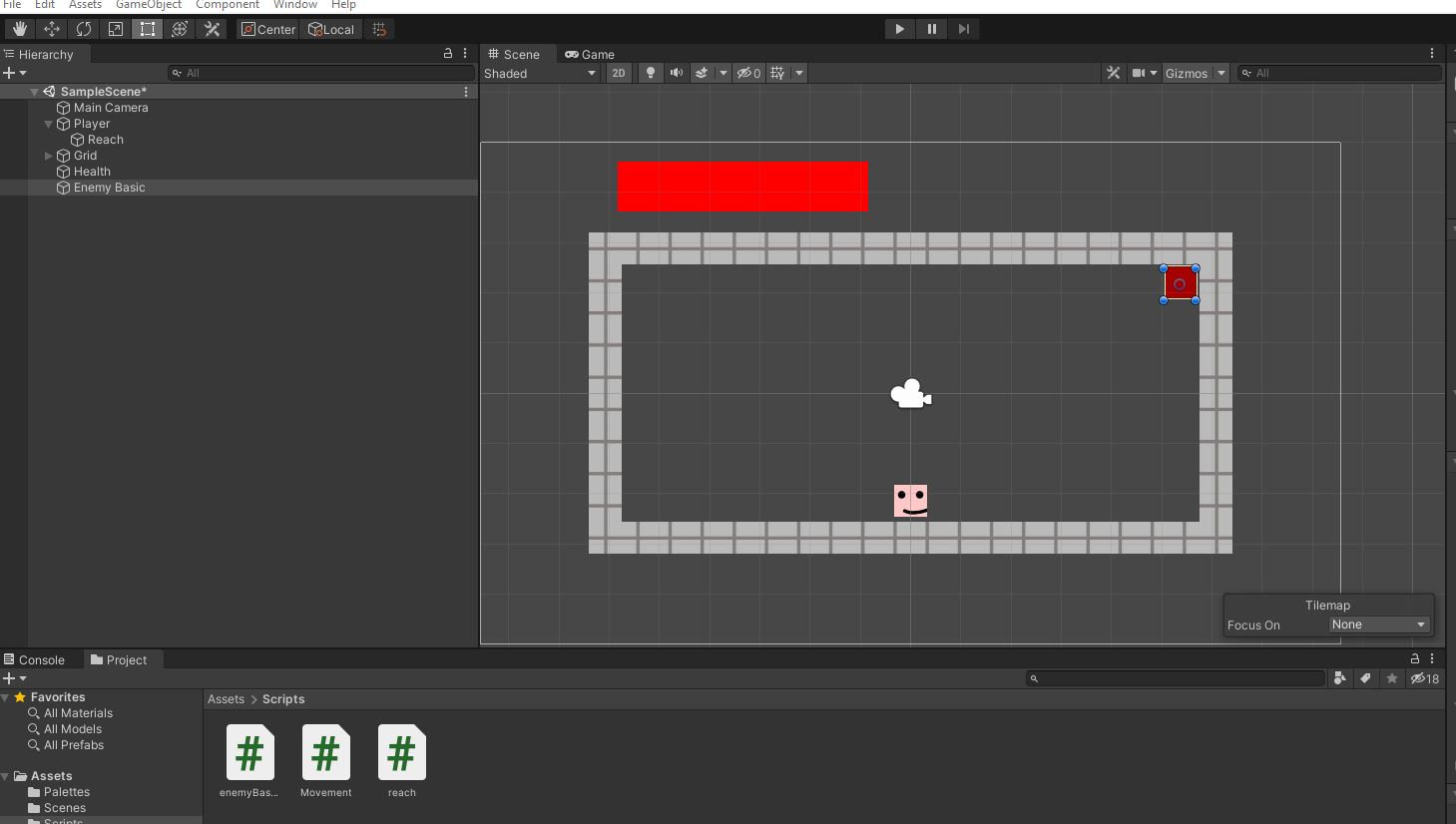This screenshot has width=1456, height=824.
Task: Switch to the Console tab
Action: (x=34, y=659)
